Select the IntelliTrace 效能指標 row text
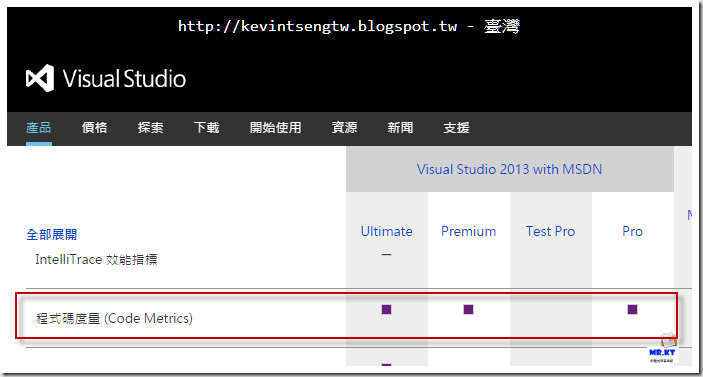The width and height of the screenshot is (703, 377). click(x=96, y=260)
